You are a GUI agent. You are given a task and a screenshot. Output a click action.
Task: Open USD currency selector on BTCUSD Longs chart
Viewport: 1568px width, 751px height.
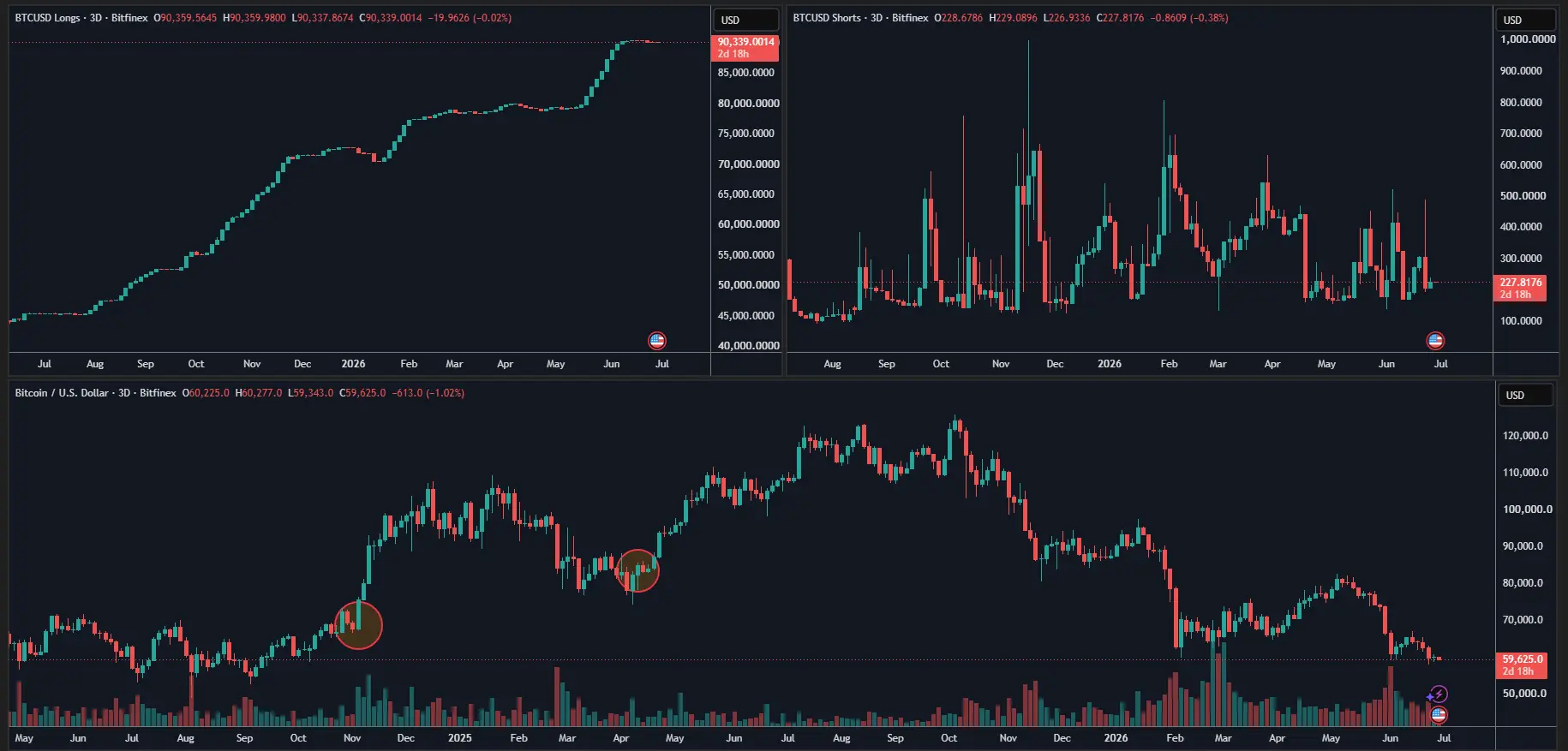click(745, 20)
